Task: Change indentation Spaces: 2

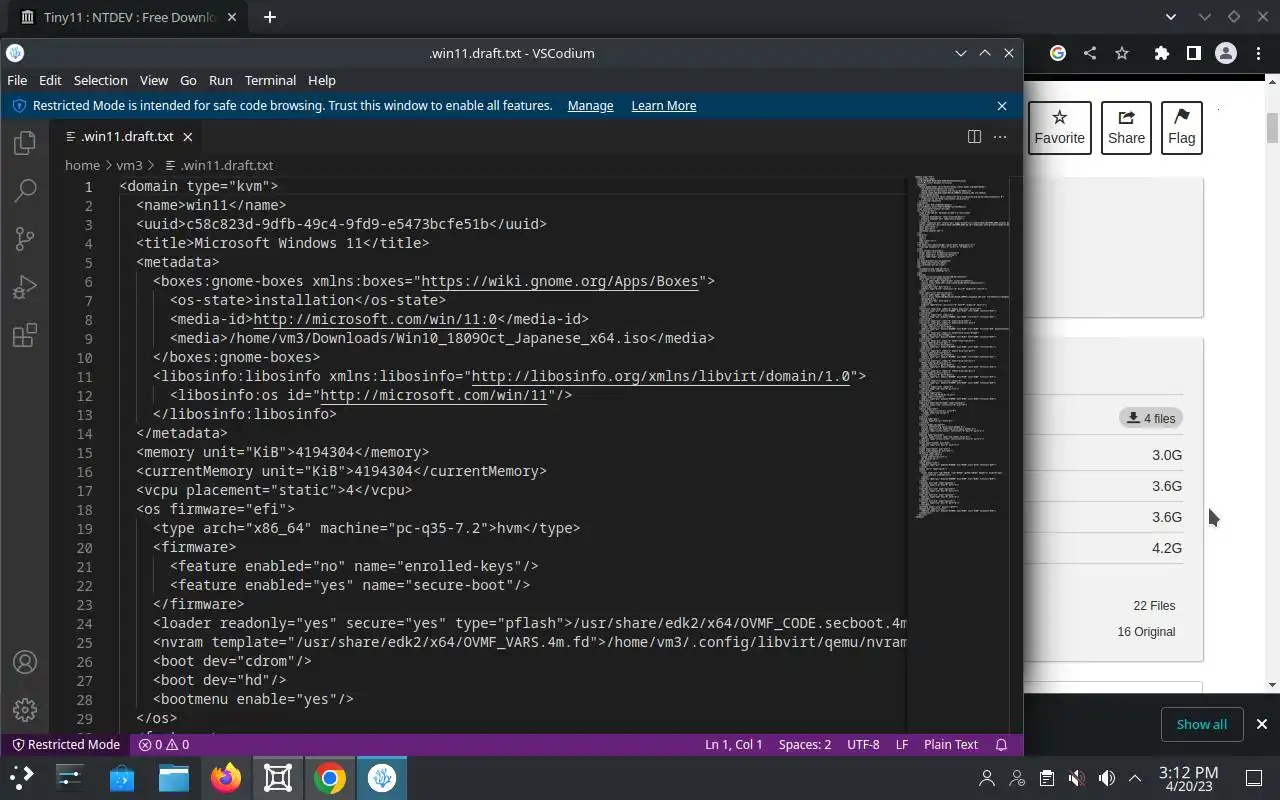Action: coord(805,745)
